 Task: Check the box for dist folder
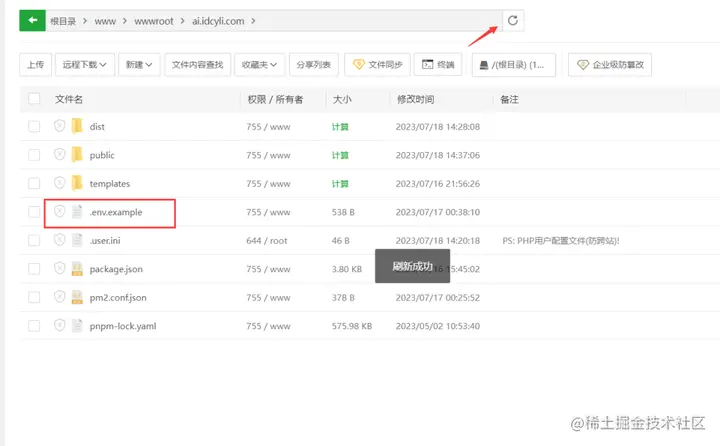click(x=34, y=126)
